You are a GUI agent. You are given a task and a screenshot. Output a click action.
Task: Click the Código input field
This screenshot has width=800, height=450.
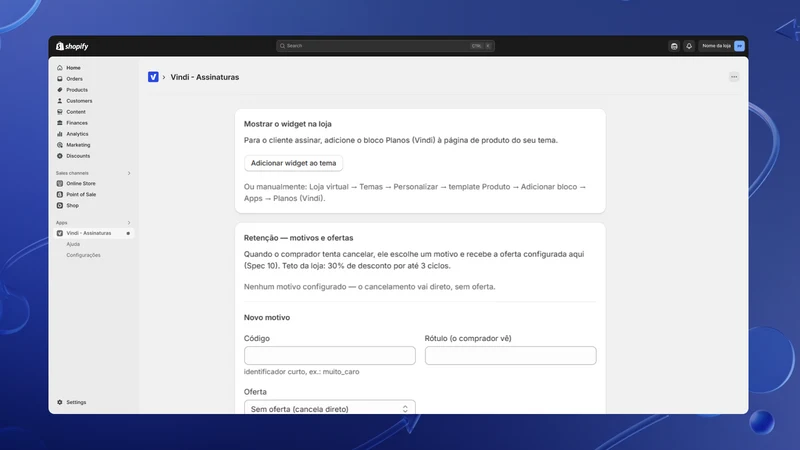pyautogui.click(x=330, y=356)
